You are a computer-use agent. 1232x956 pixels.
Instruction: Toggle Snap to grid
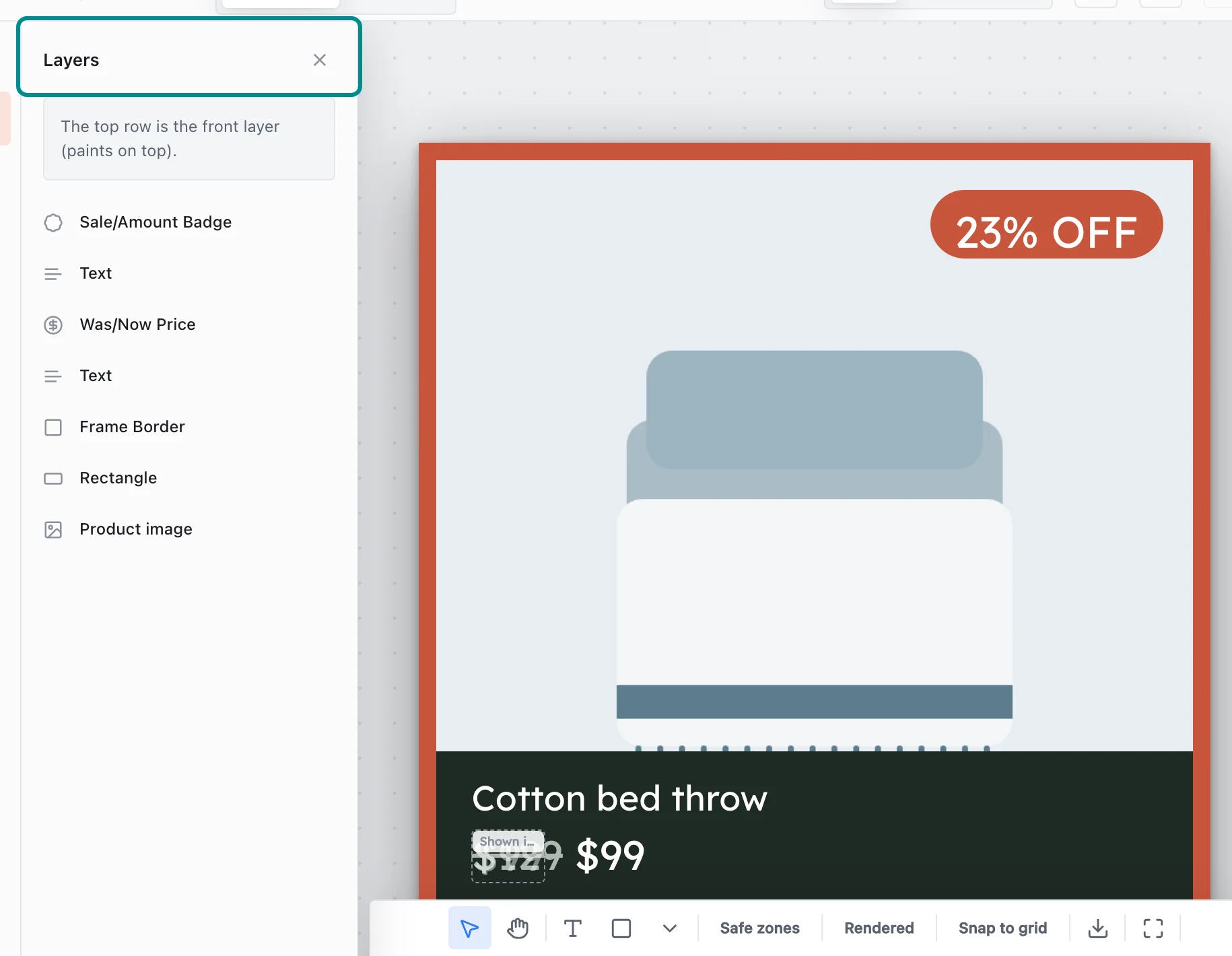(x=1003, y=928)
